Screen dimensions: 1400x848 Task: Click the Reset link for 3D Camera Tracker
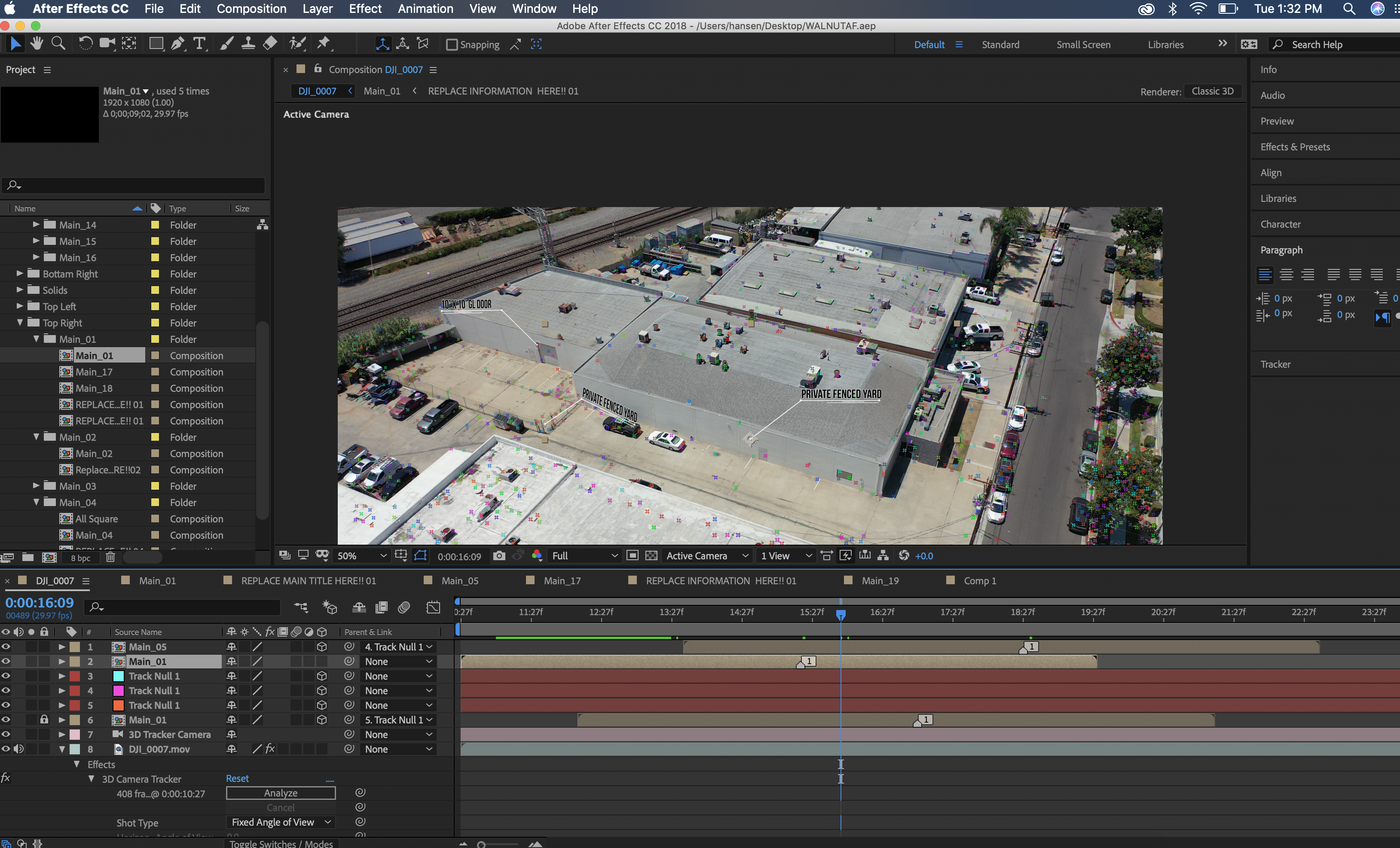237,778
